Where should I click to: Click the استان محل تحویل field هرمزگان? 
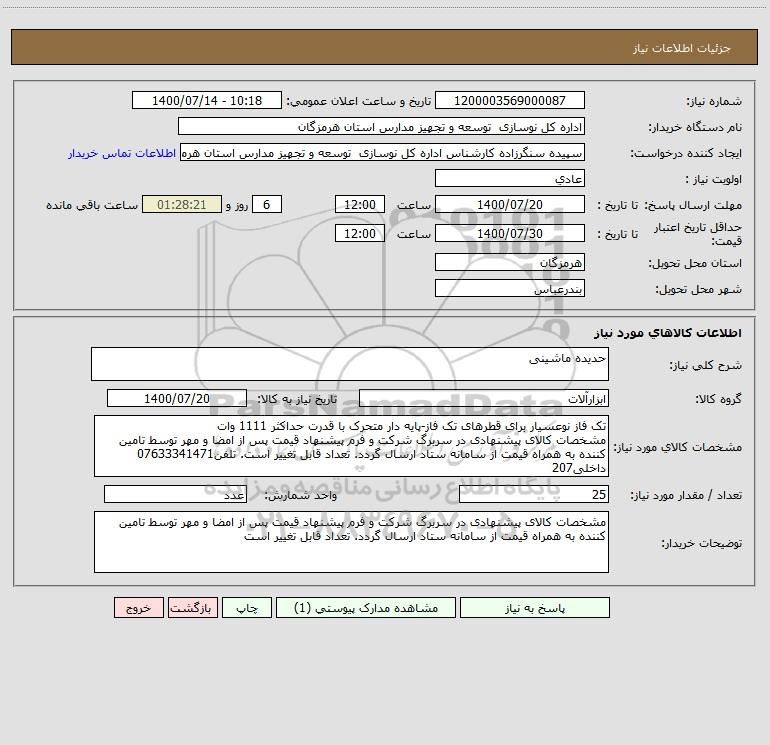510,262
